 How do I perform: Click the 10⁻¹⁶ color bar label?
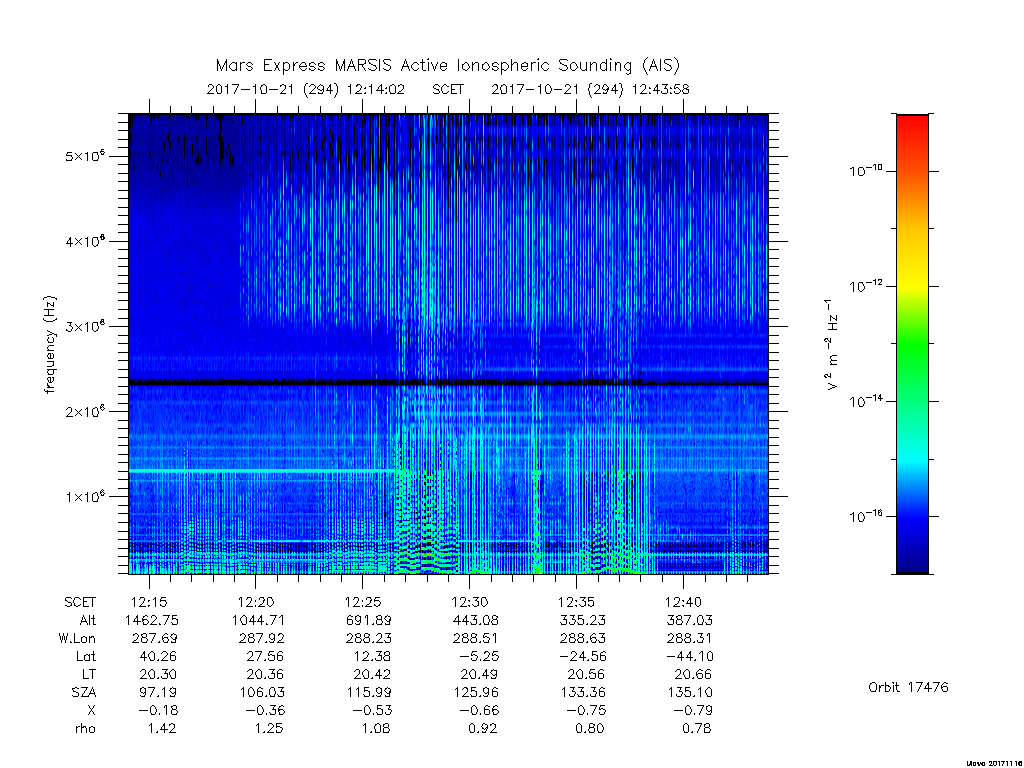pos(865,516)
